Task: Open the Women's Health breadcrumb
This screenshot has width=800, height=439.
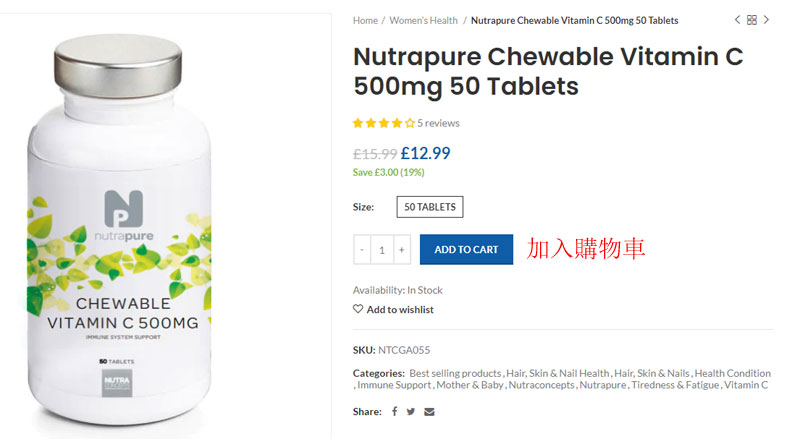Action: coord(423,20)
